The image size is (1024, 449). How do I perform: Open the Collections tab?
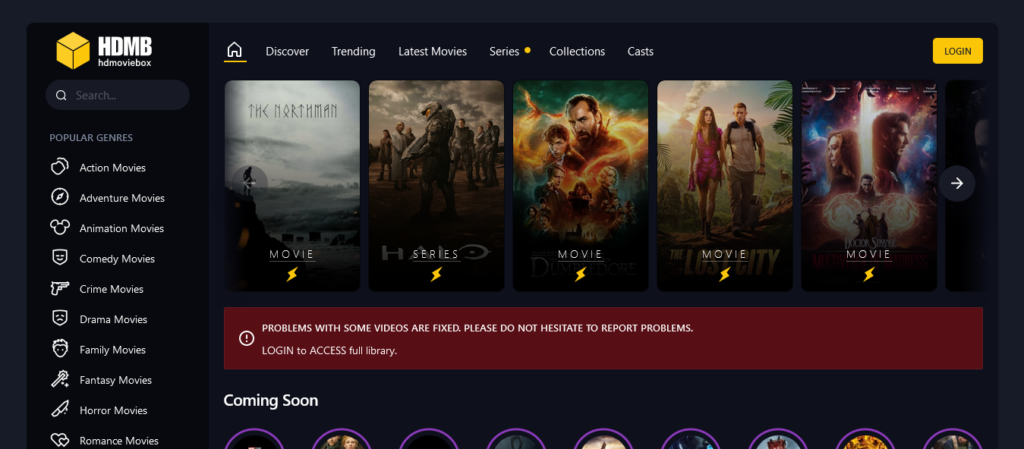click(x=577, y=52)
